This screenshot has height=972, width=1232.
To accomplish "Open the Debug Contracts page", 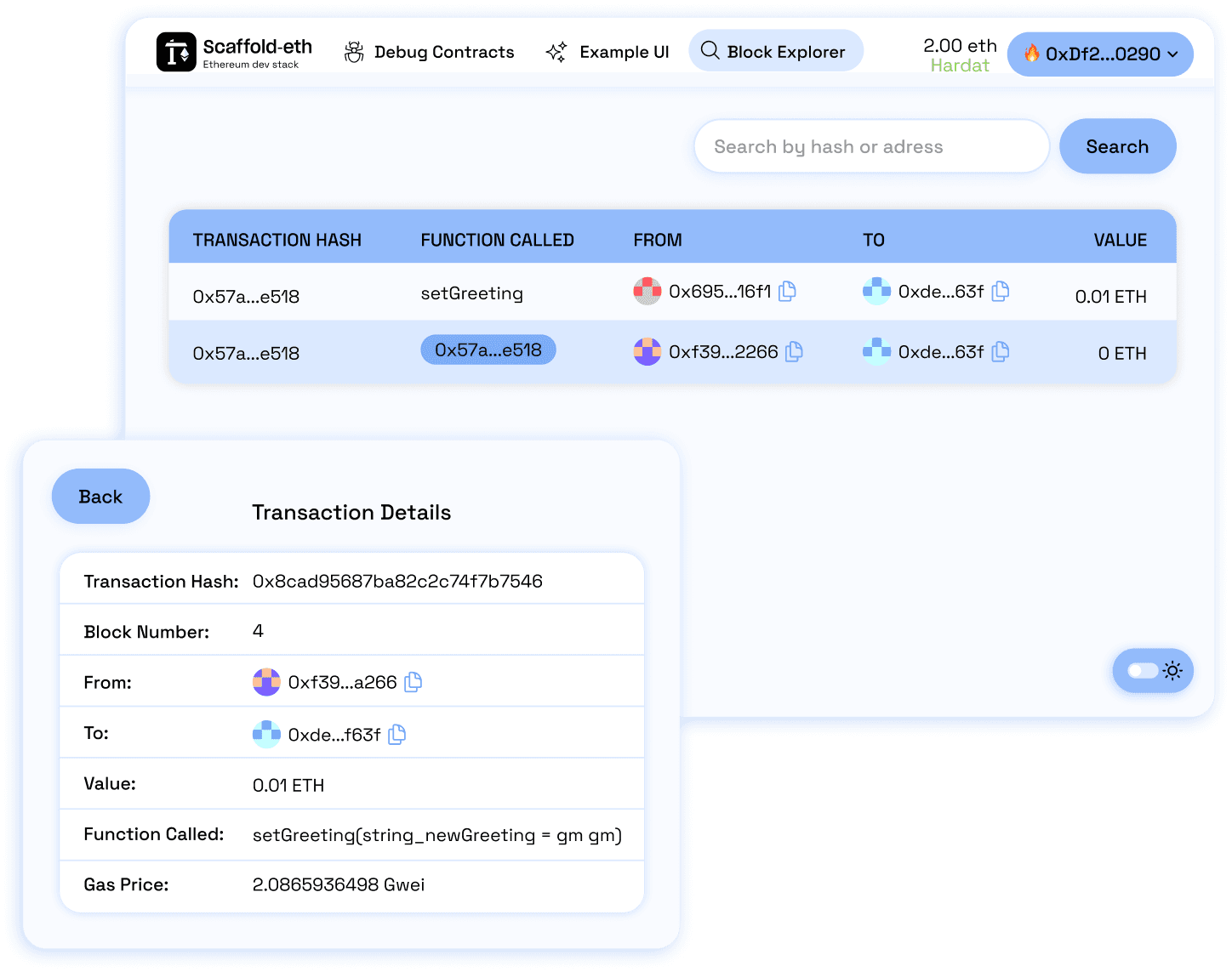I will pyautogui.click(x=443, y=51).
